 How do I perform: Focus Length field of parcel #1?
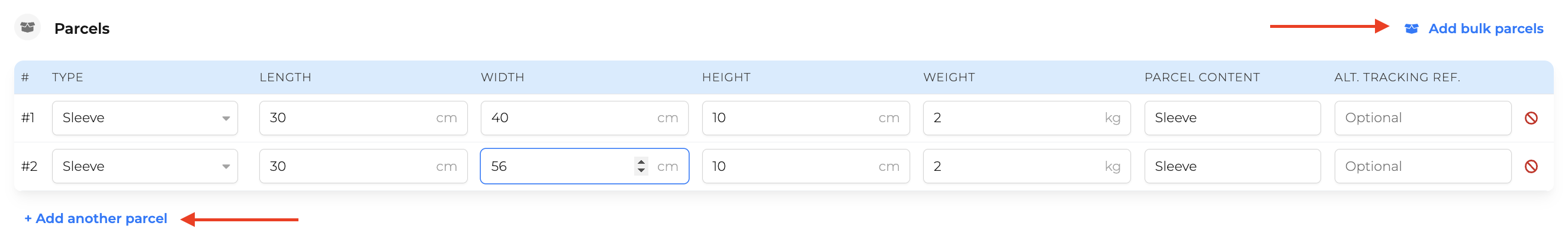tap(364, 118)
